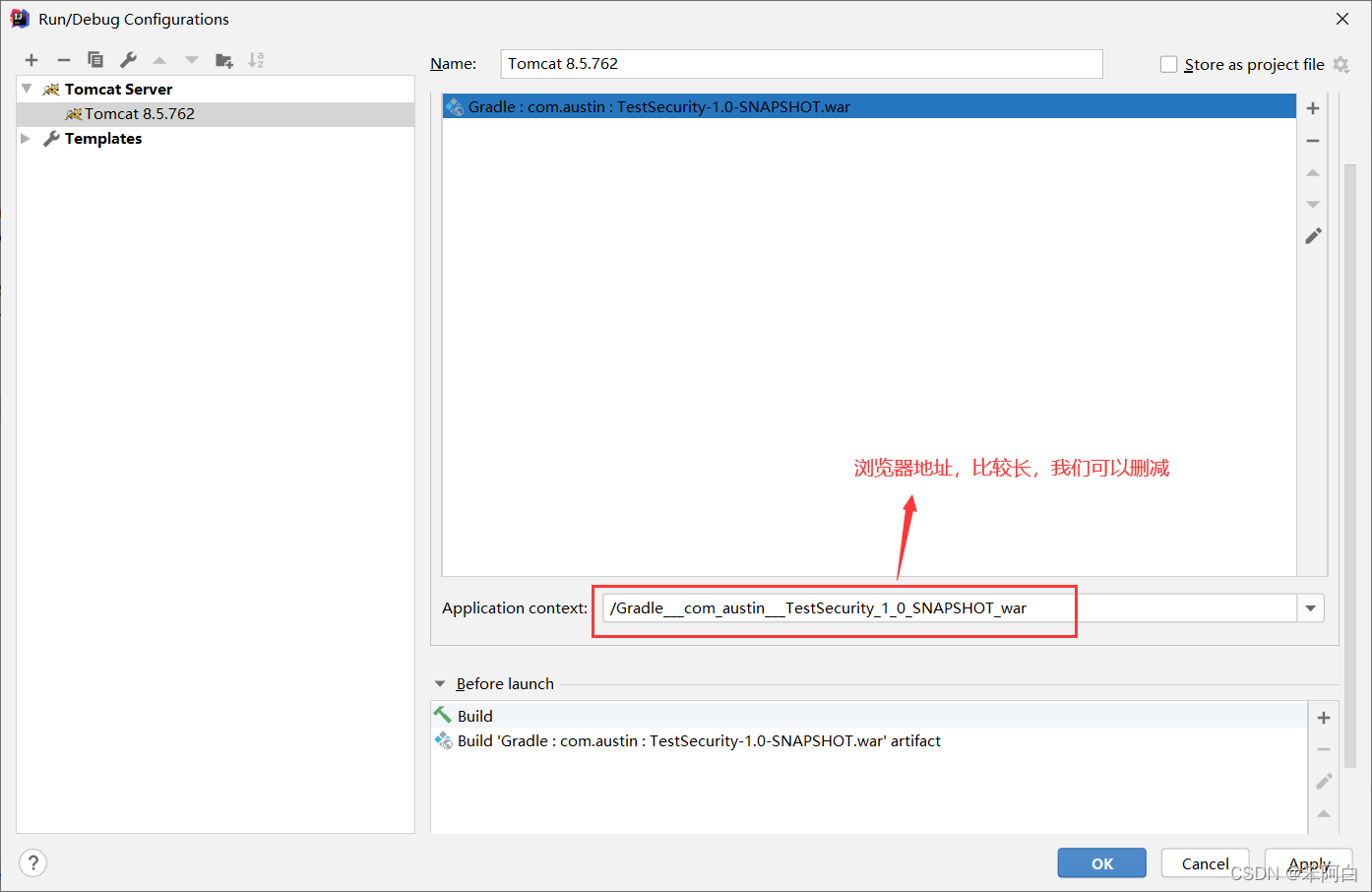Copy configuration using duplicate icon
1372x892 pixels.
(x=95, y=60)
